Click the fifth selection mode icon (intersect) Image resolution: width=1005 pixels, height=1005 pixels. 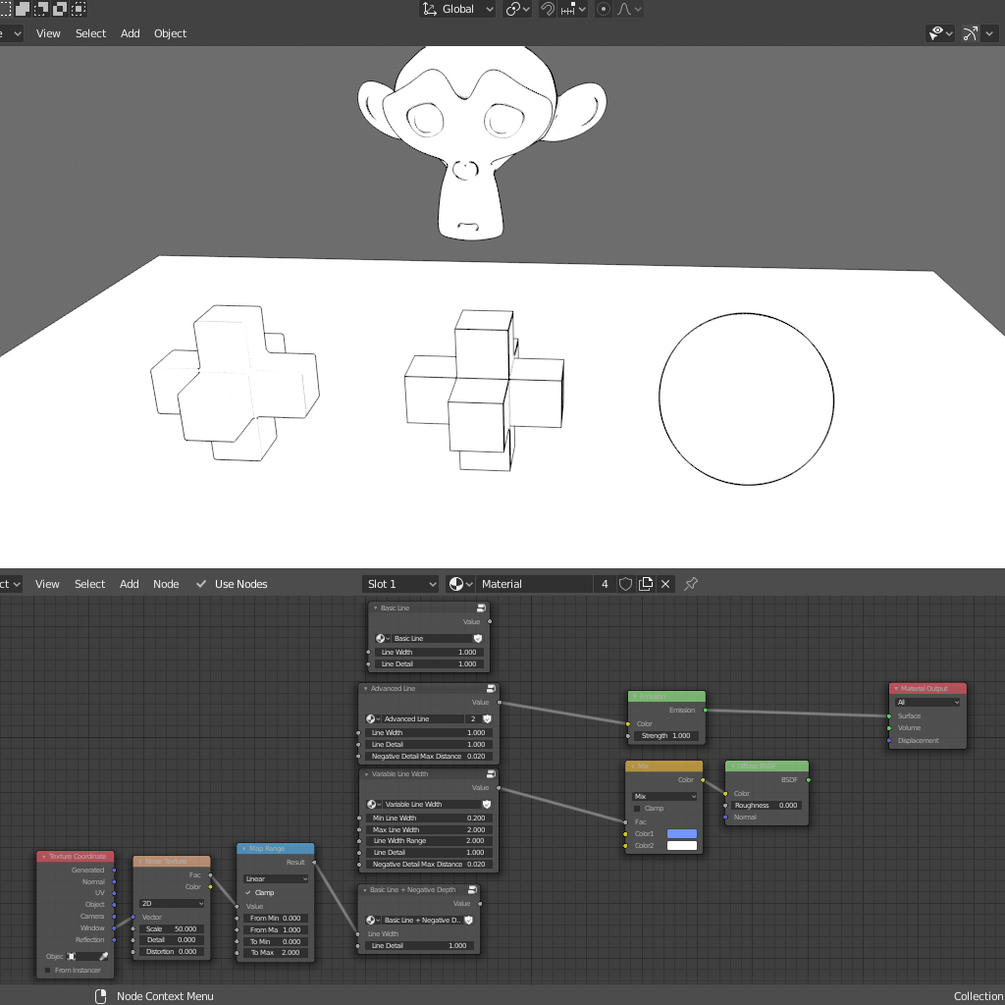[78, 8]
